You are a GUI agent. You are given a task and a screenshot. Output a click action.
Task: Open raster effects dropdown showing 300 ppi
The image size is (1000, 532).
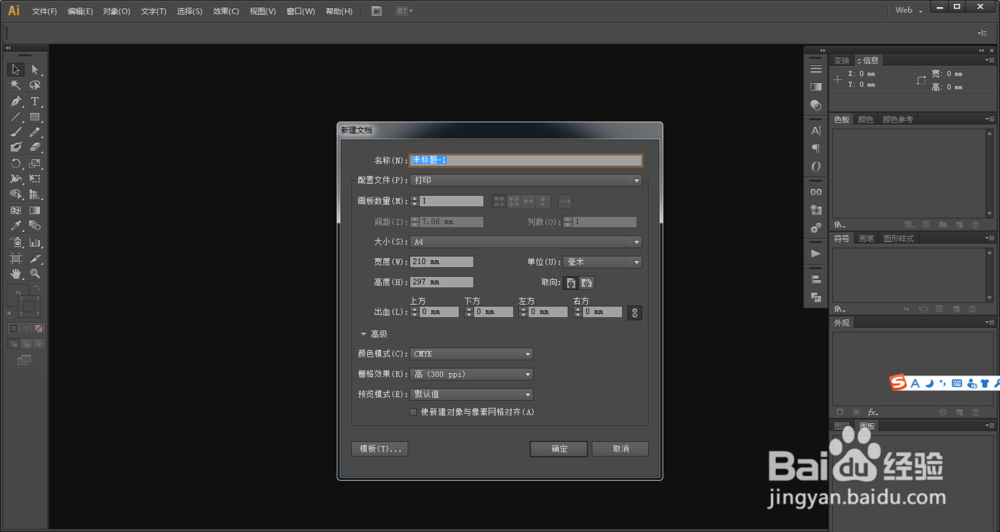pos(471,374)
